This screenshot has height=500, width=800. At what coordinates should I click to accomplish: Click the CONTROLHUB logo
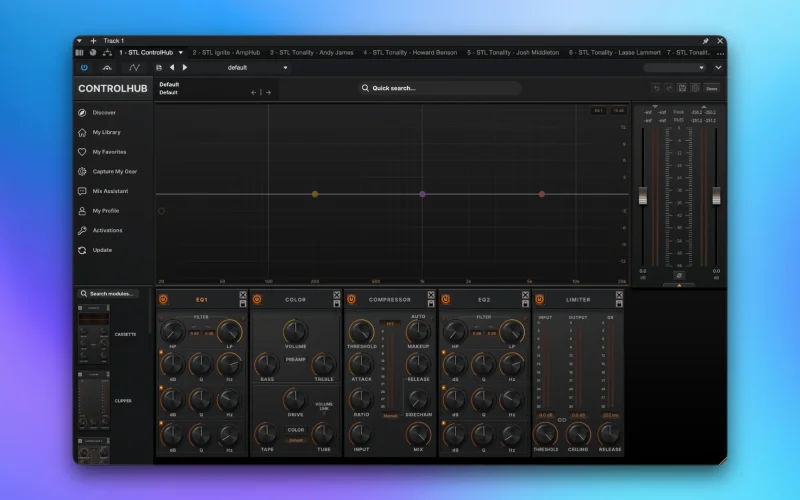pyautogui.click(x=113, y=88)
